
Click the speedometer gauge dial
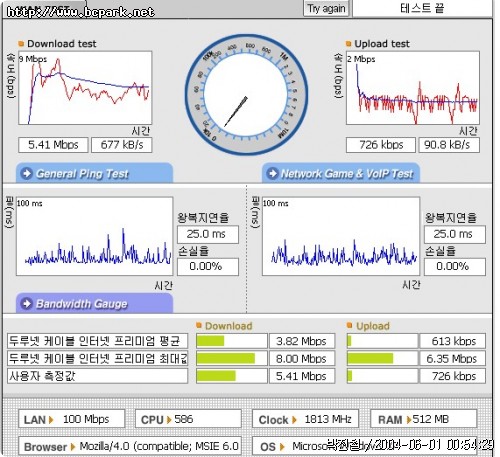[x=246, y=95]
